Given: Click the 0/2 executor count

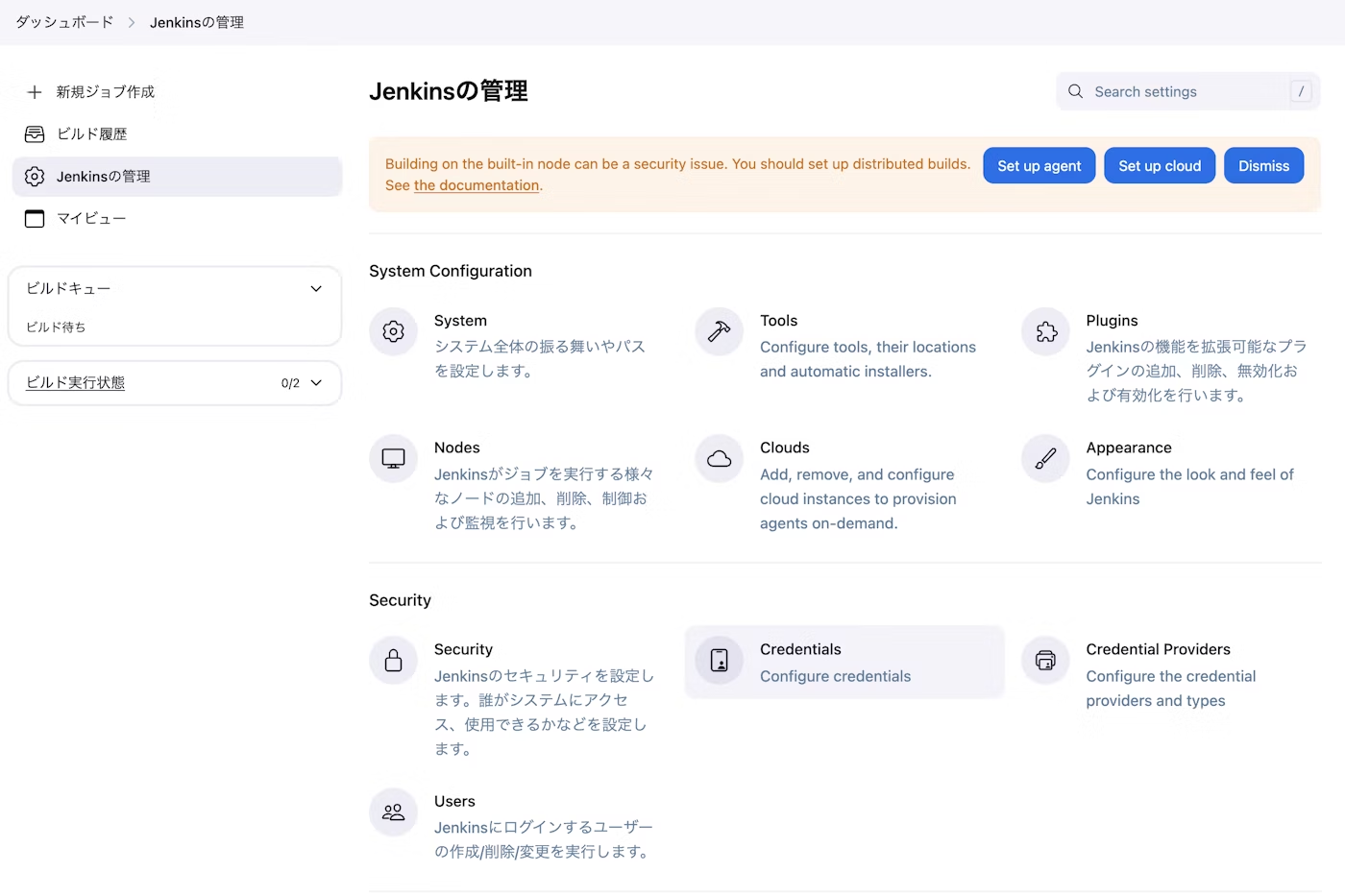Looking at the screenshot, I should (290, 383).
